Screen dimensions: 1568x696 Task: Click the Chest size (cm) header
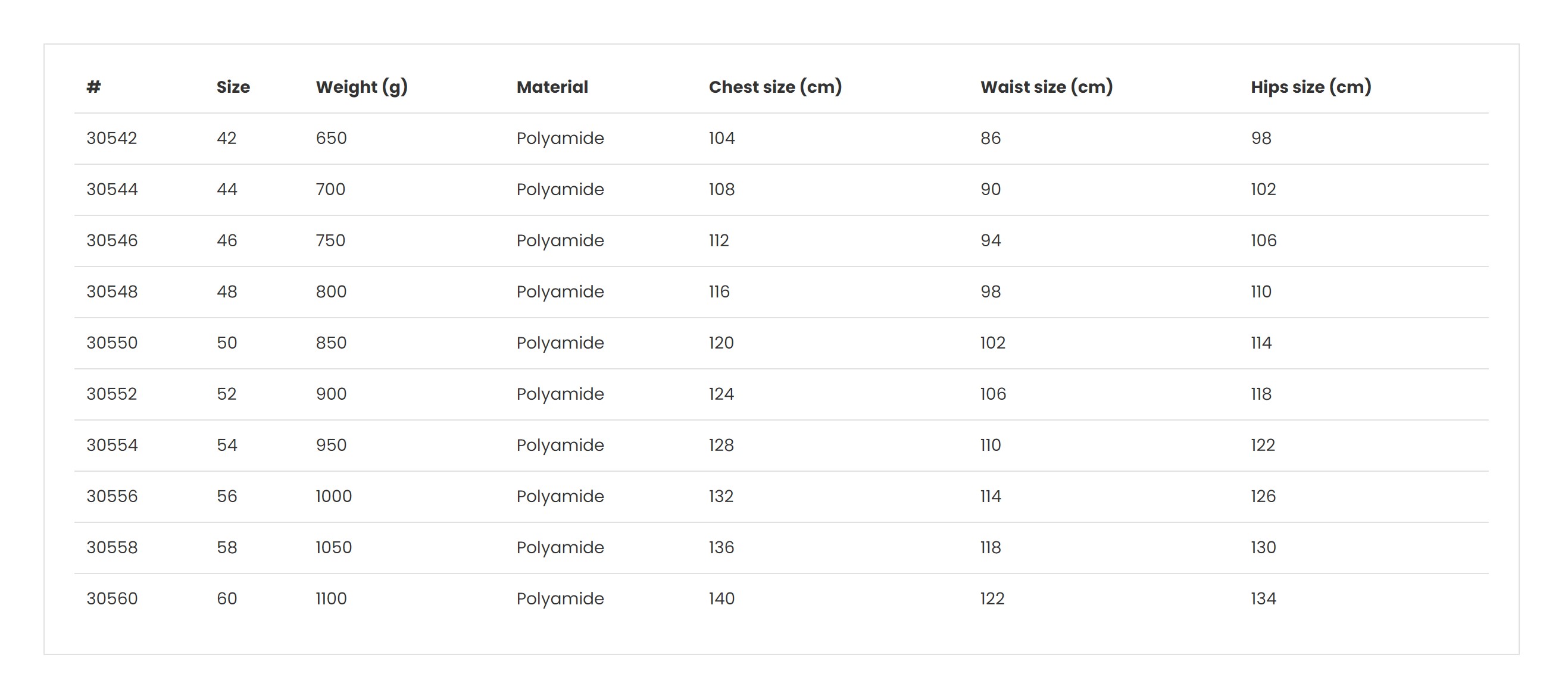775,87
